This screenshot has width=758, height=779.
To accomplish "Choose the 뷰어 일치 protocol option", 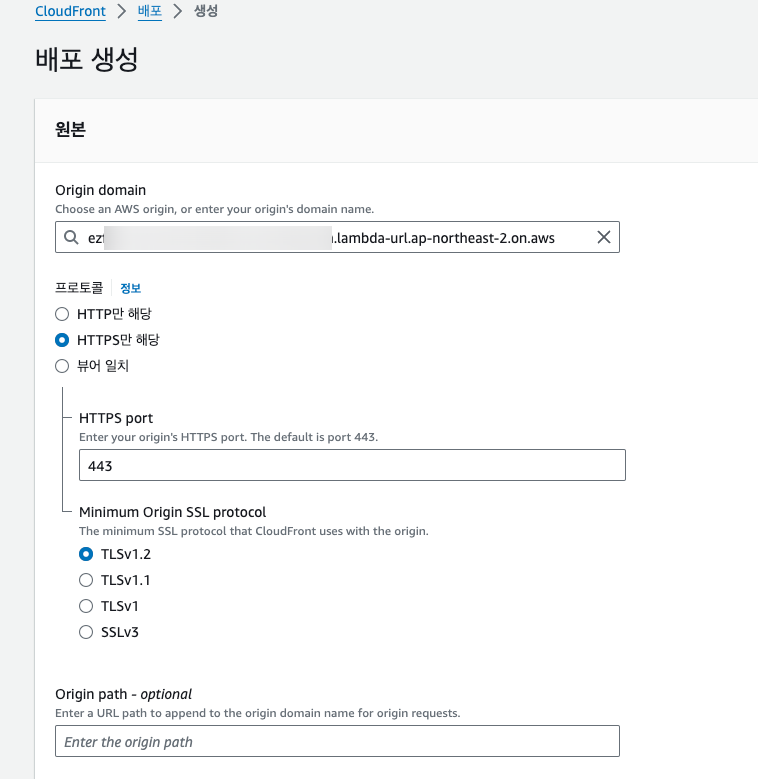I will 62,366.
